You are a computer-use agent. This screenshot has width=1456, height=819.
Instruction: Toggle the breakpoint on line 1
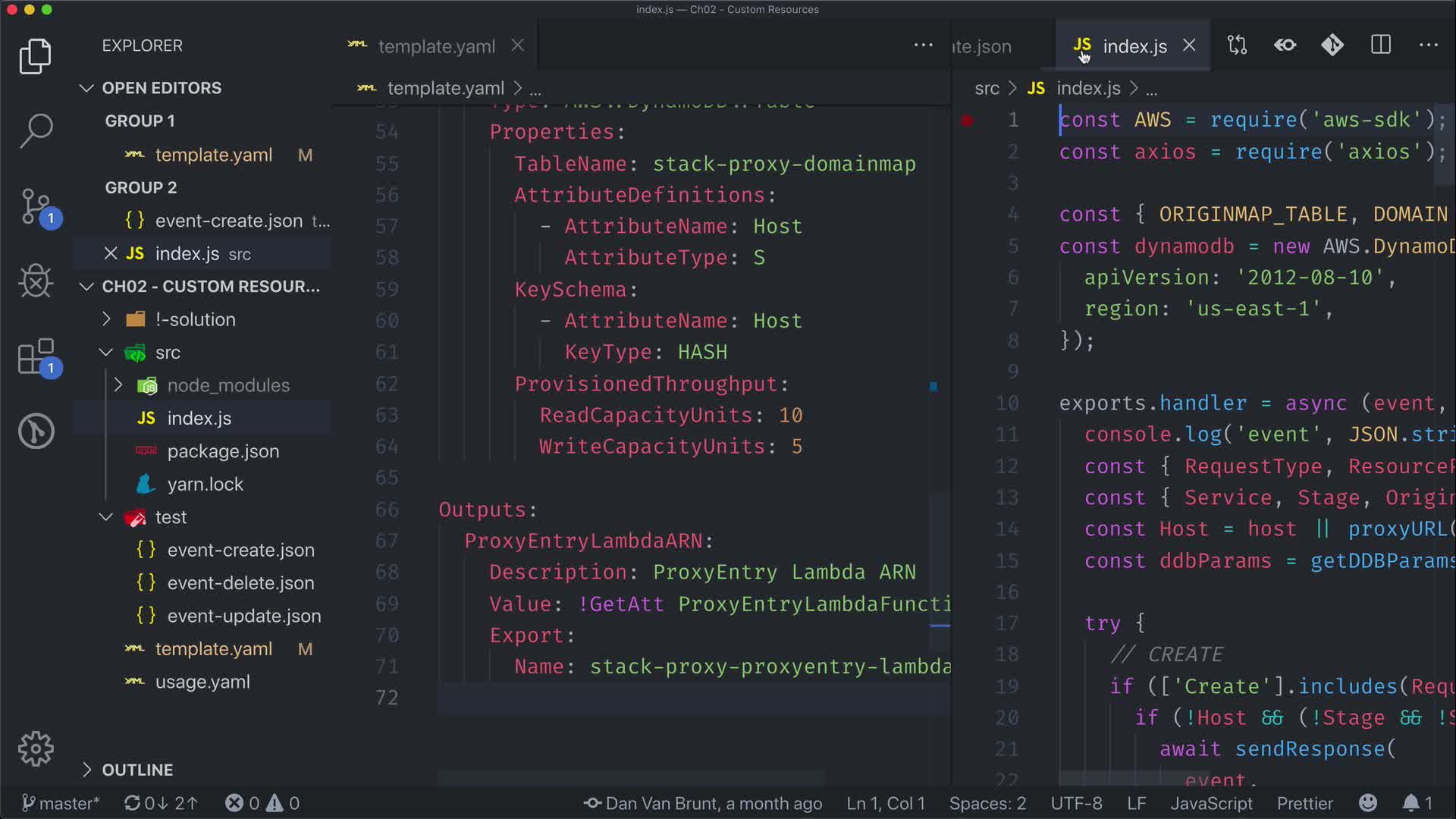tap(967, 120)
